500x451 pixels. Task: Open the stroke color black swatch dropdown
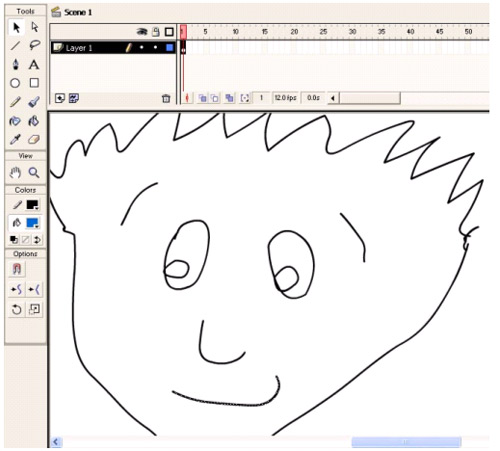coord(33,205)
